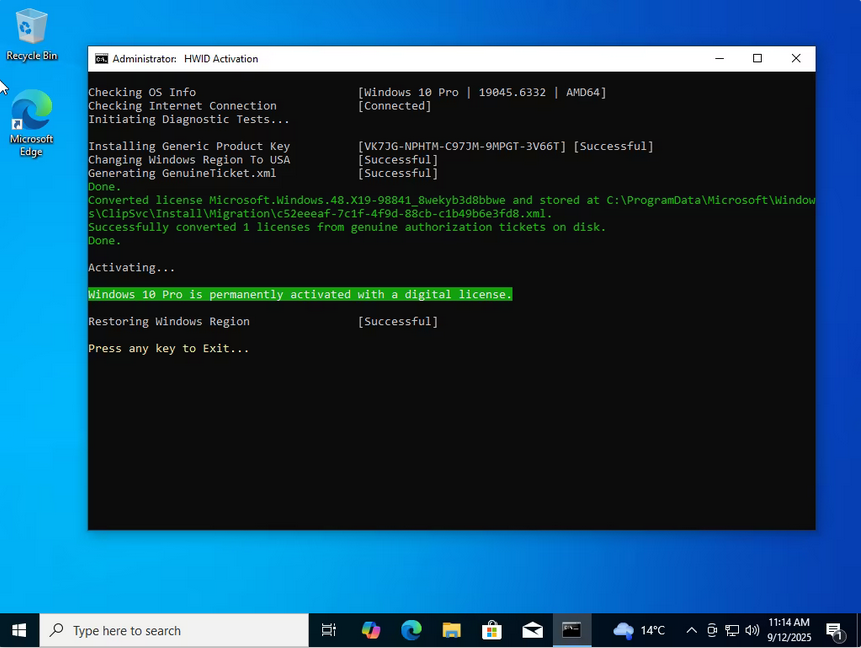Select the running Command Prompt taskbar button
The height and width of the screenshot is (648, 861).
[572, 630]
